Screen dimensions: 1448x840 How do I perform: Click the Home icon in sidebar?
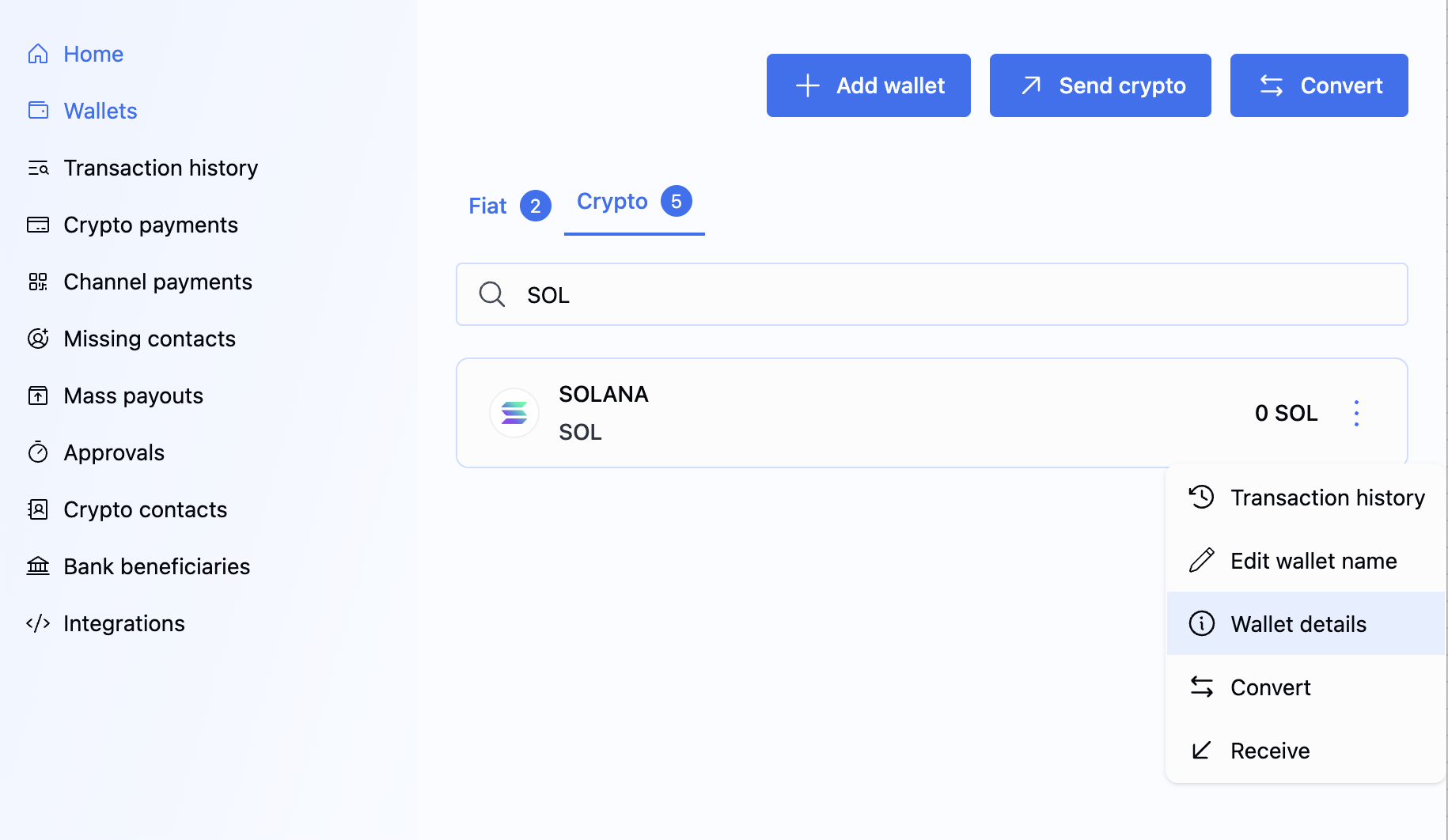tap(38, 54)
